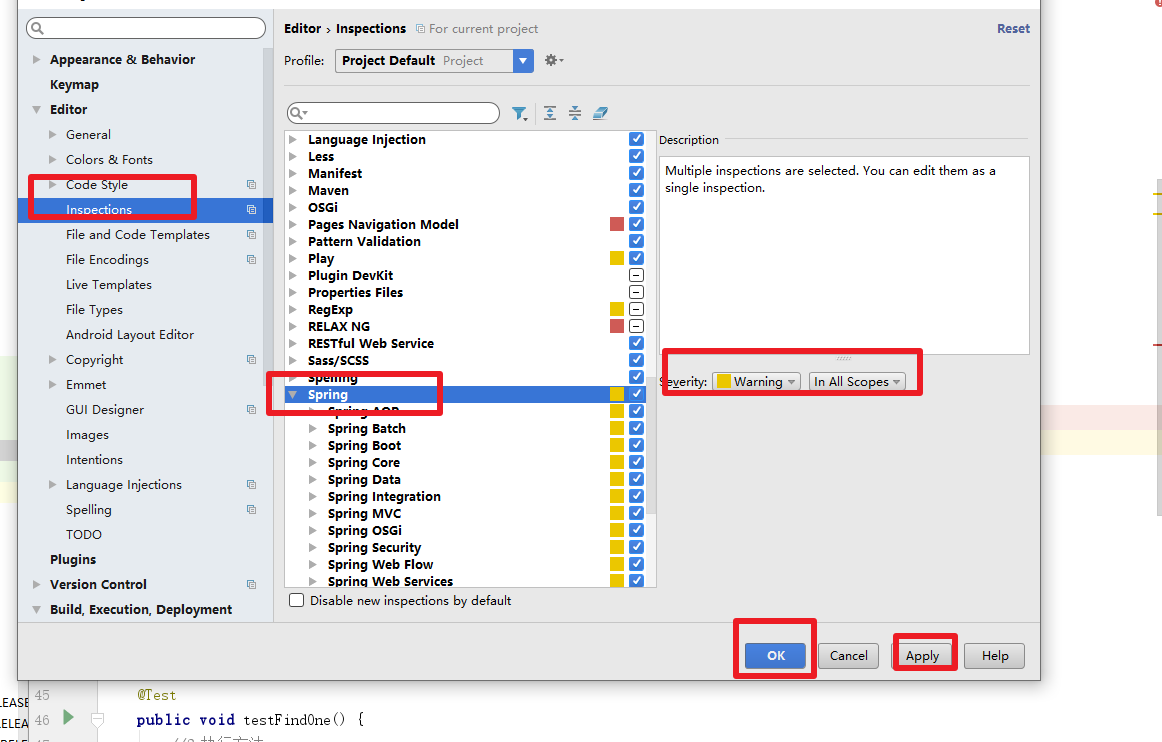Click the project icon beside Language Injections

point(251,485)
